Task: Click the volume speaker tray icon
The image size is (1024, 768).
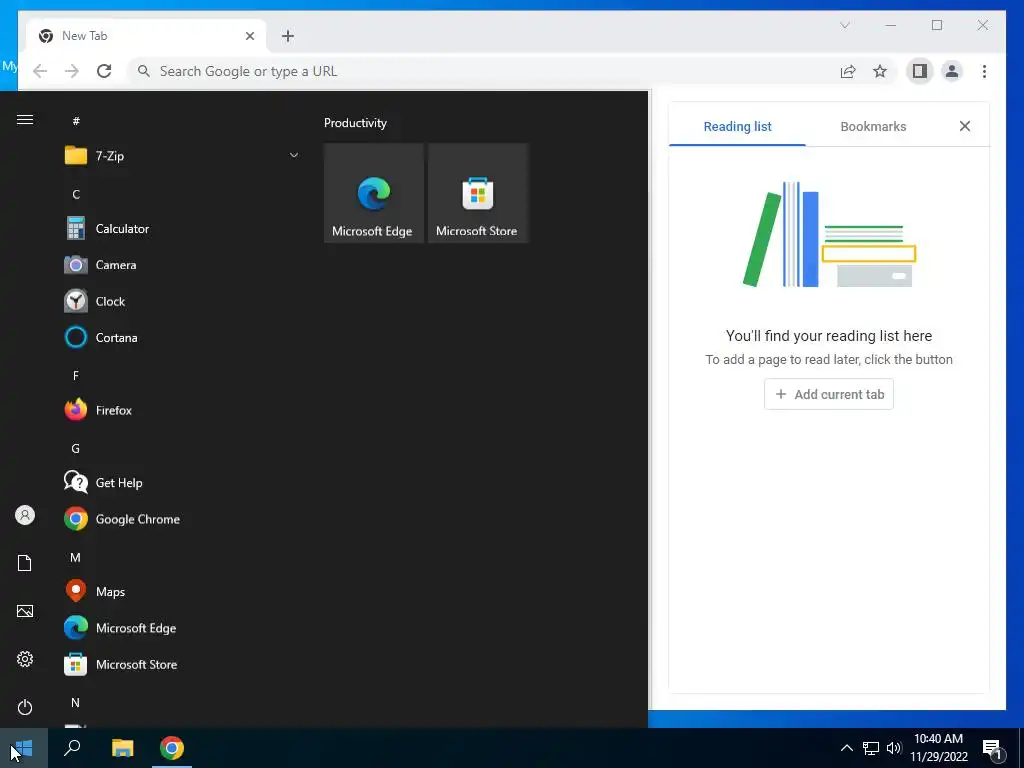Action: pyautogui.click(x=894, y=748)
